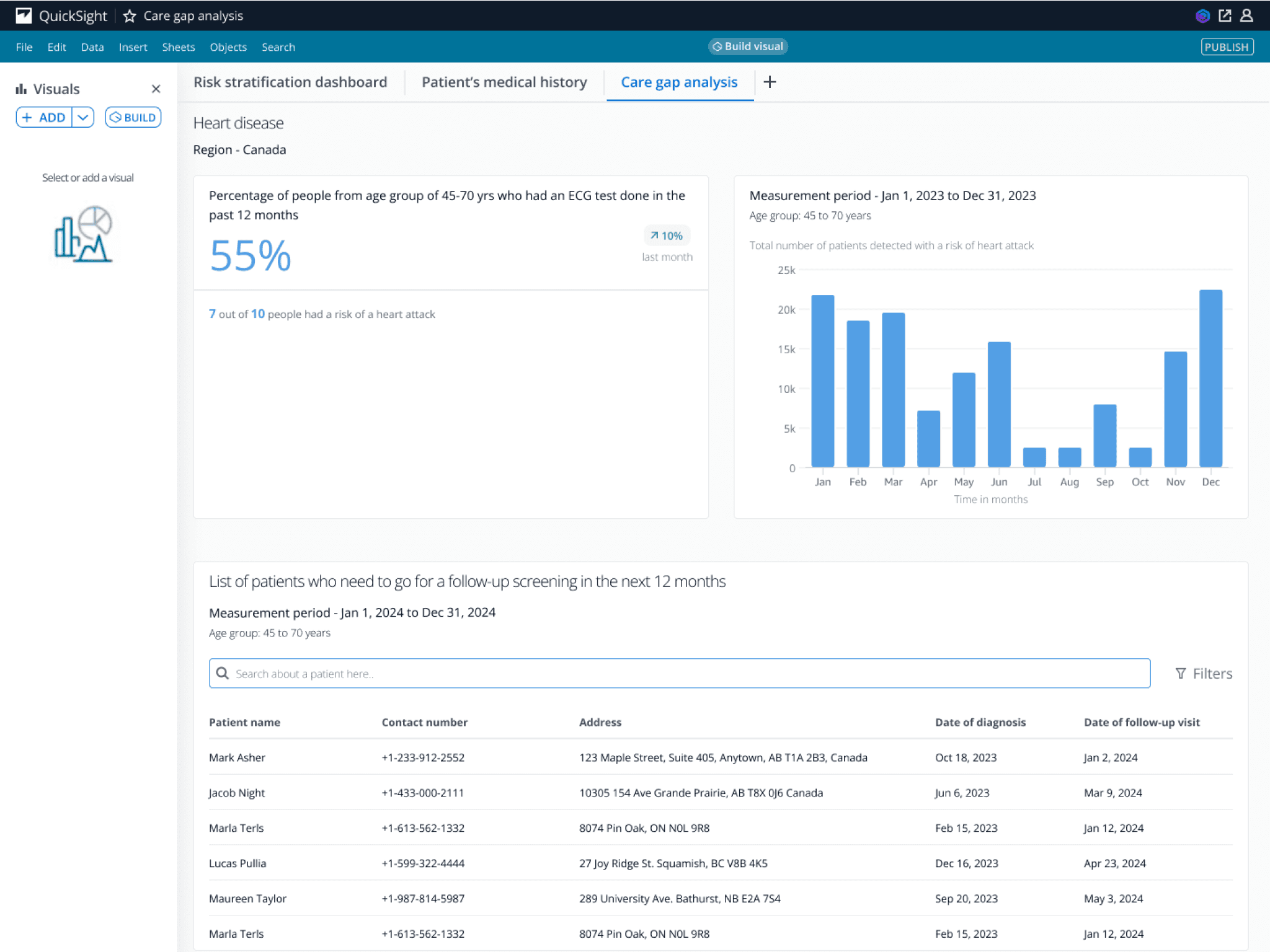1270x952 pixels.
Task: Open the Sheets menu
Action: [178, 47]
